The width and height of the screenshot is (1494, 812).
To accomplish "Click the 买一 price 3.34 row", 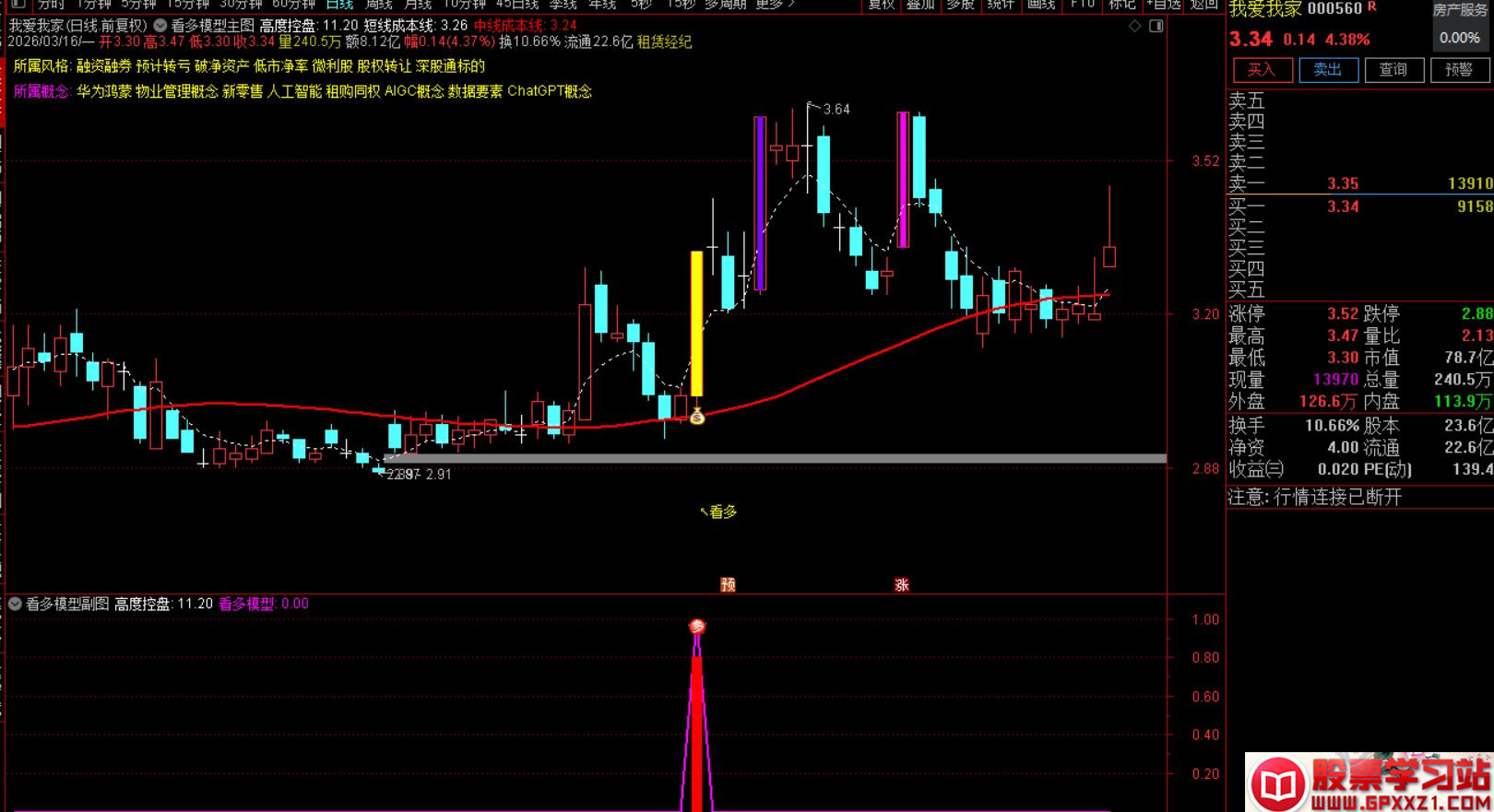I will click(x=1360, y=206).
